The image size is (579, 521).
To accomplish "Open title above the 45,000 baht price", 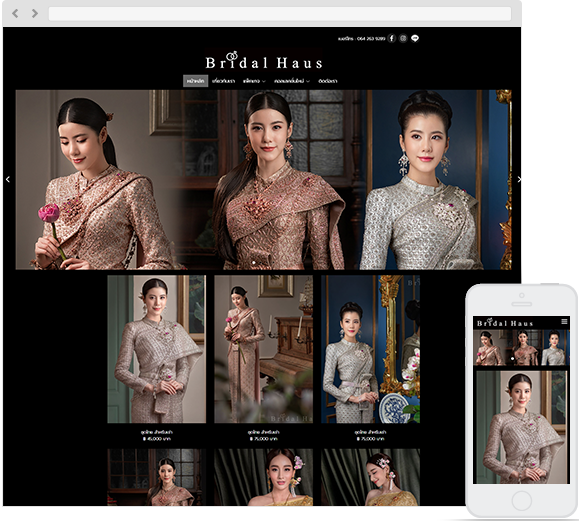I will (x=157, y=432).
